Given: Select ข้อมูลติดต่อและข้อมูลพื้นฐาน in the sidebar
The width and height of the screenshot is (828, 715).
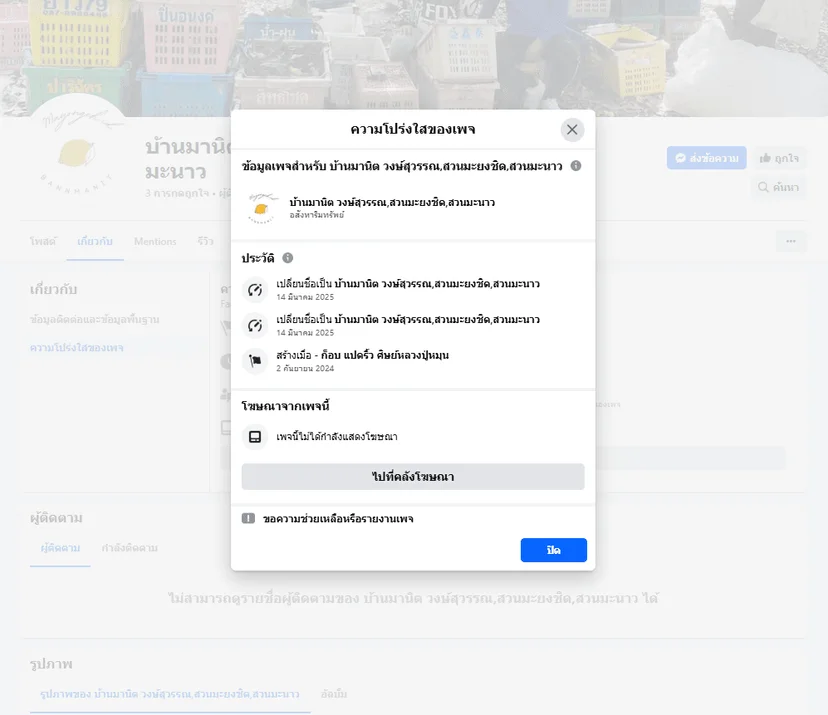Looking at the screenshot, I should click(95, 319).
